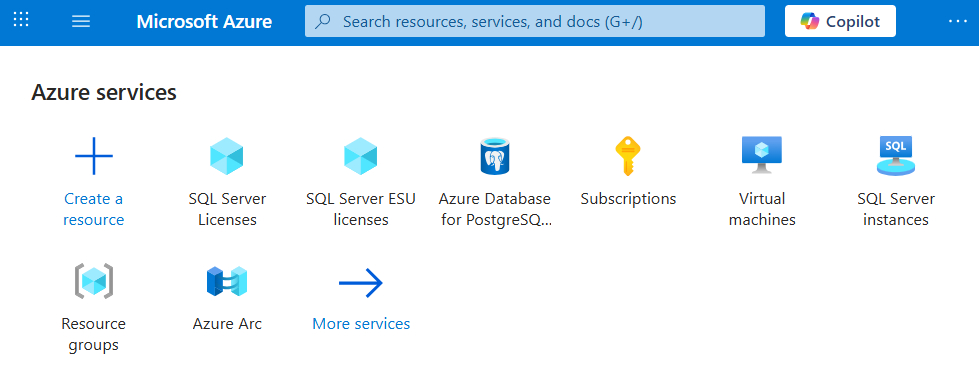The image size is (979, 379).
Task: Click the search magnifier icon
Action: [x=323, y=21]
